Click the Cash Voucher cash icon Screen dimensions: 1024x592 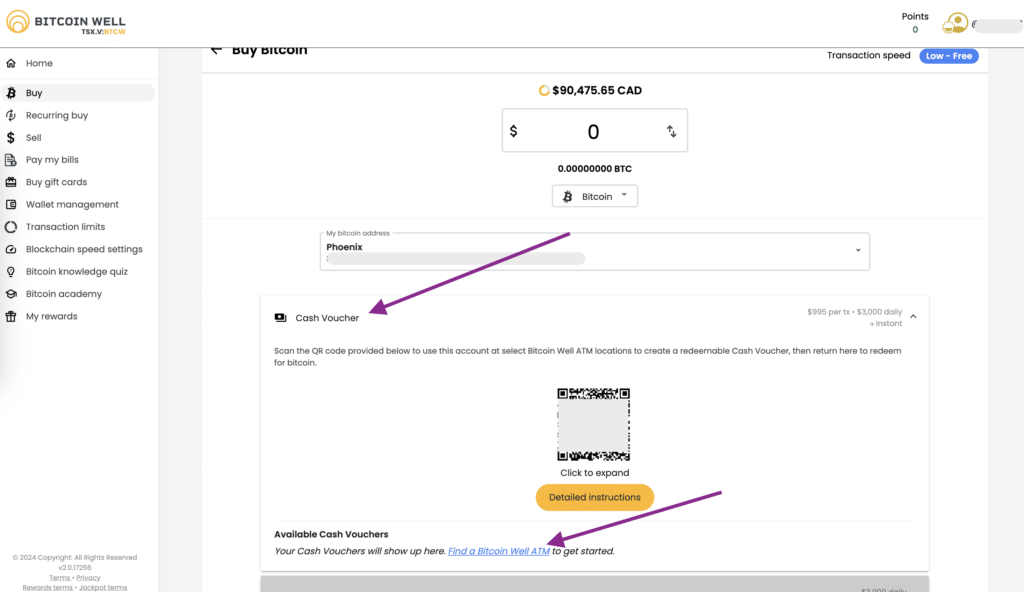(x=280, y=318)
